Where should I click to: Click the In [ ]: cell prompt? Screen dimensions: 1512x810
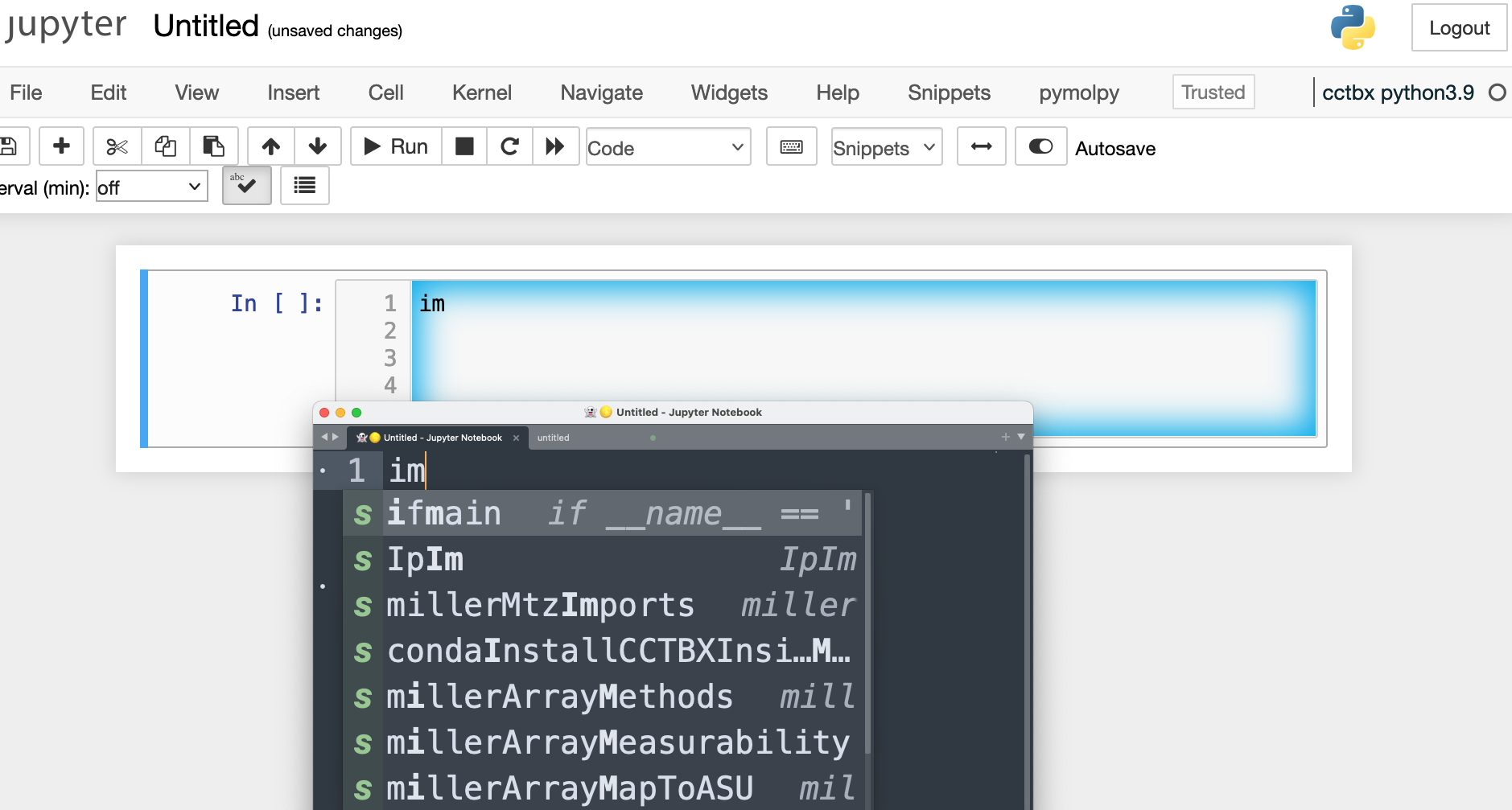[x=277, y=303]
